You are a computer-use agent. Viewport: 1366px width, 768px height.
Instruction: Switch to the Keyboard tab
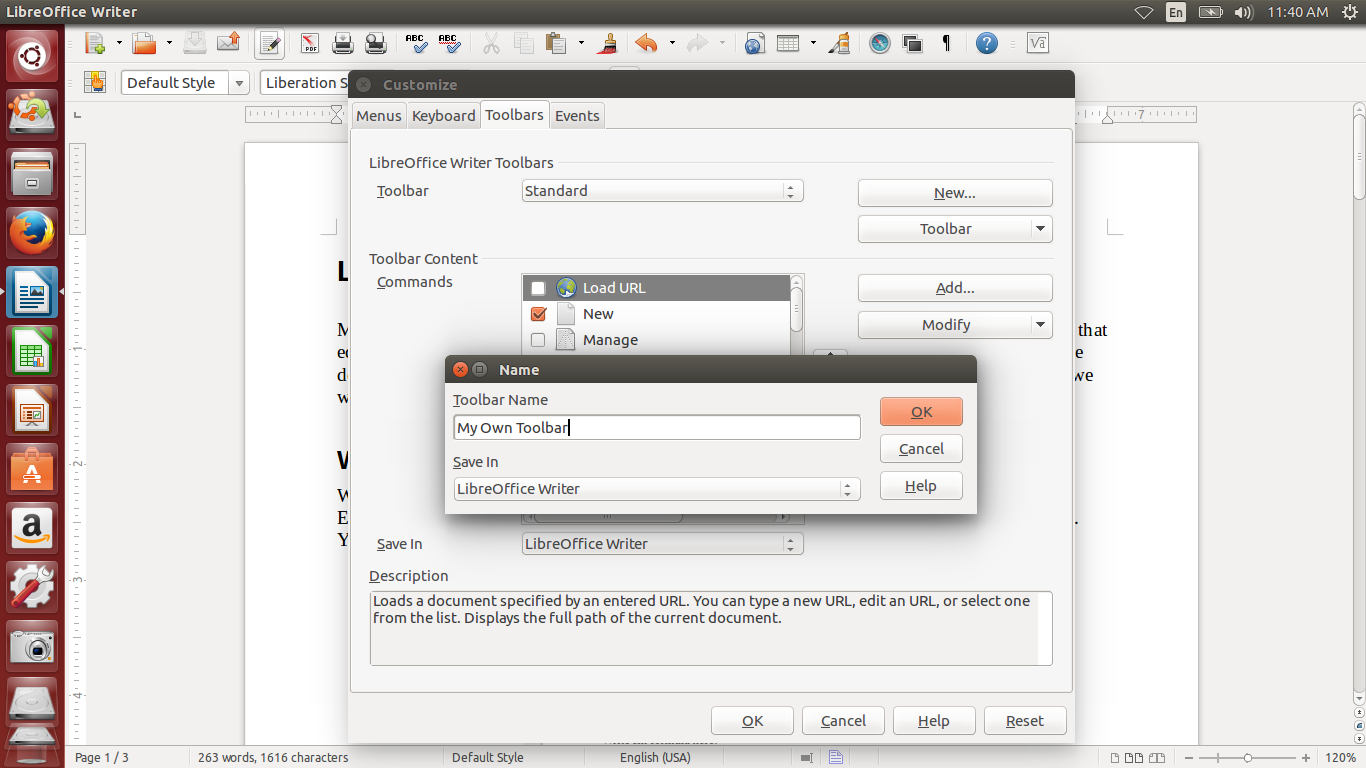pyautogui.click(x=443, y=116)
